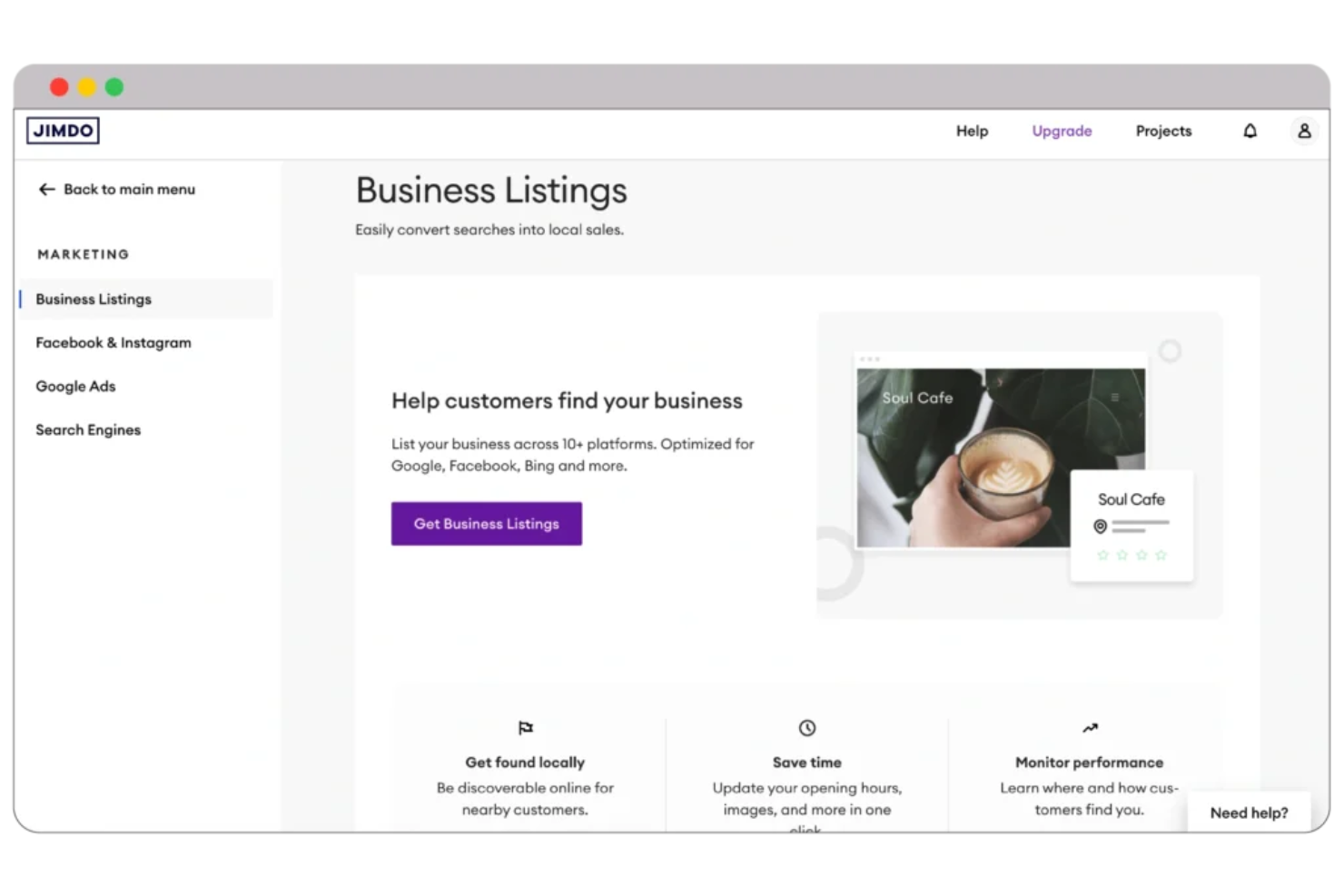Viewport: 1344px width, 896px height.
Task: Open the user account profile icon
Action: (1304, 131)
